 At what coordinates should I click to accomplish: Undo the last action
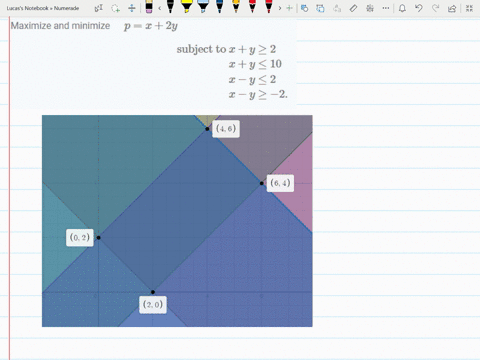pos(419,8)
